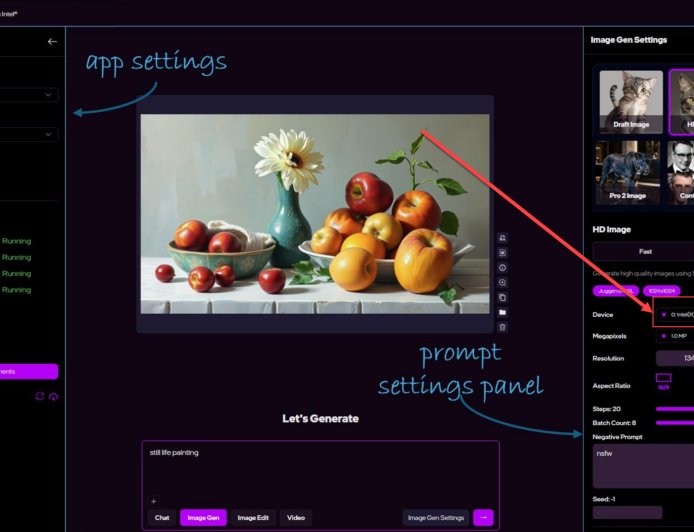Submit the prompt with the purple arrow button
This screenshot has width=694, height=532.
point(483,517)
